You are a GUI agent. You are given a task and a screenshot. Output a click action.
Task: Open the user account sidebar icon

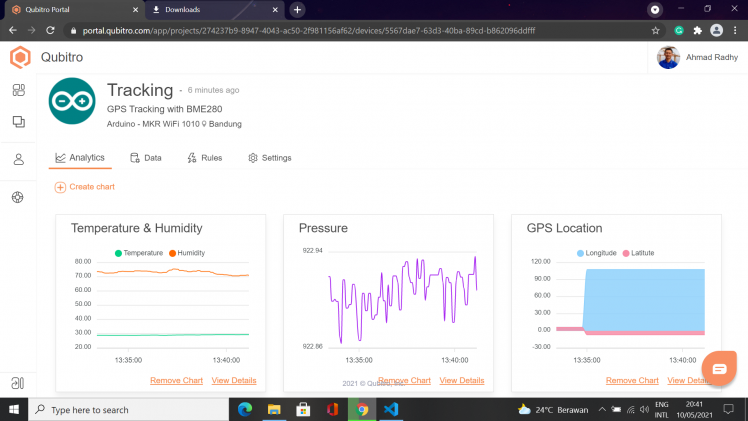19,159
